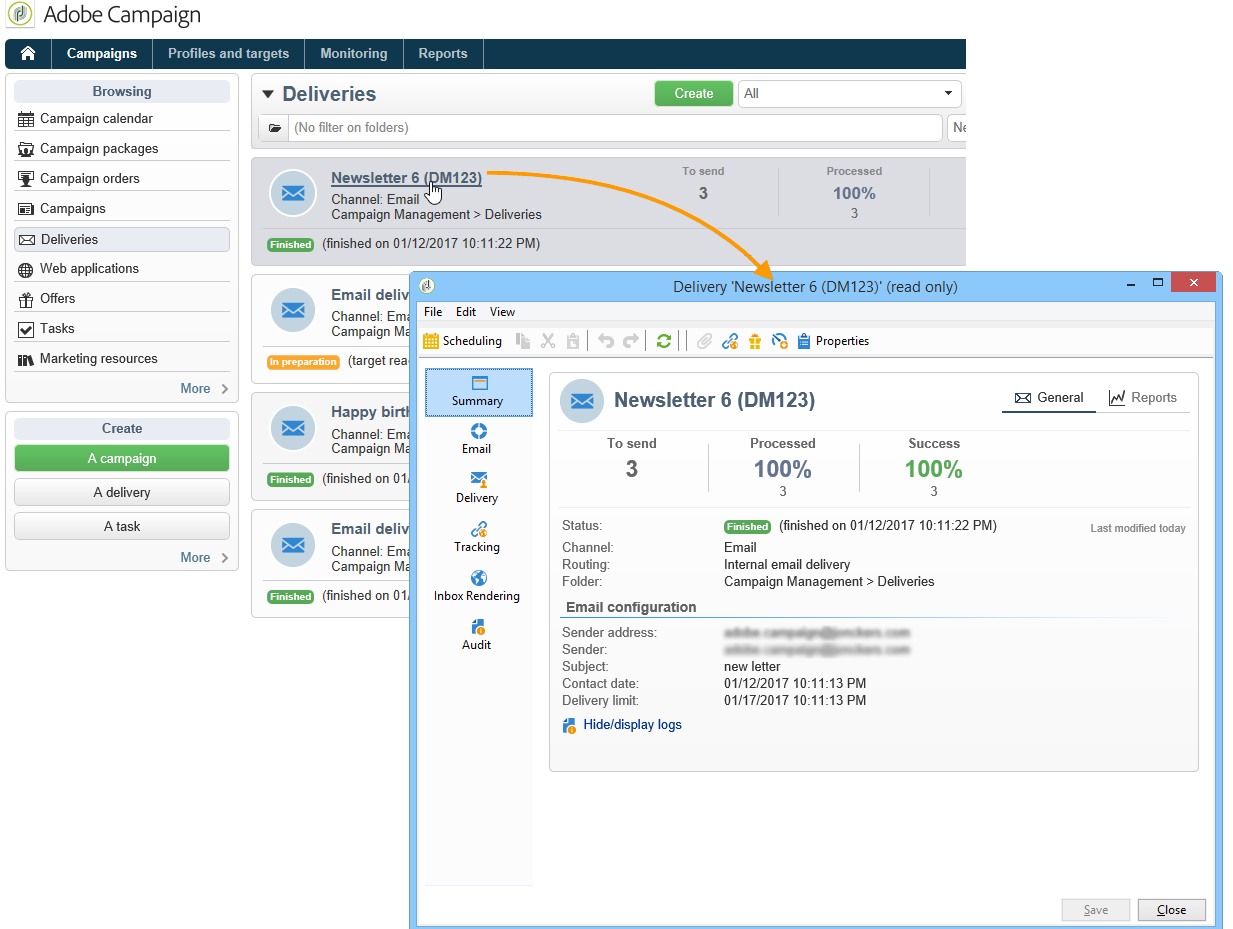This screenshot has width=1233, height=929.
Task: Click the Offers gift icon in sidebar
Action: tap(26, 299)
